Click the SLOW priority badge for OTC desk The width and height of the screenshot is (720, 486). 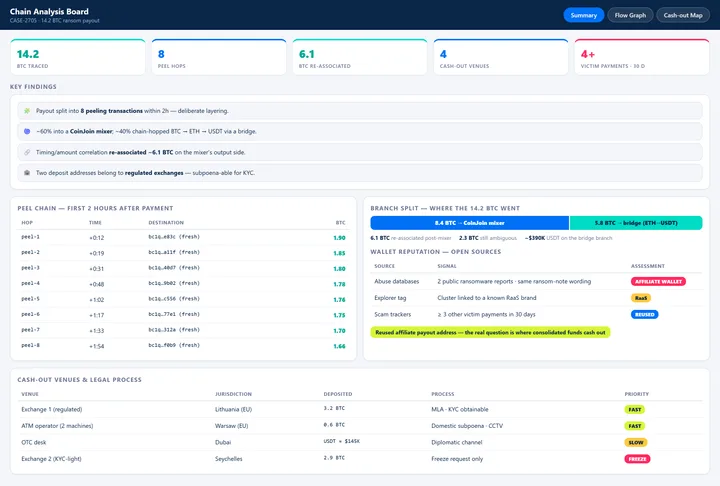(x=636, y=442)
